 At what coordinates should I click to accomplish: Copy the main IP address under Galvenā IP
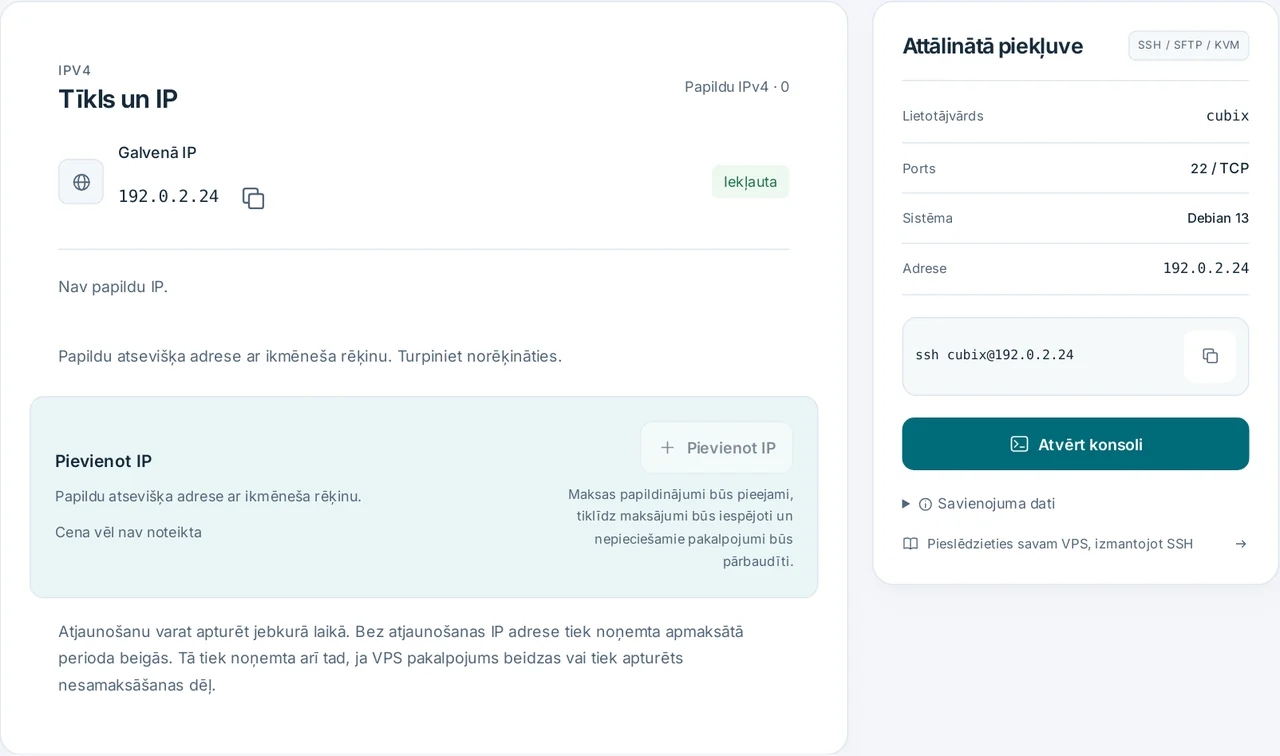click(x=253, y=198)
